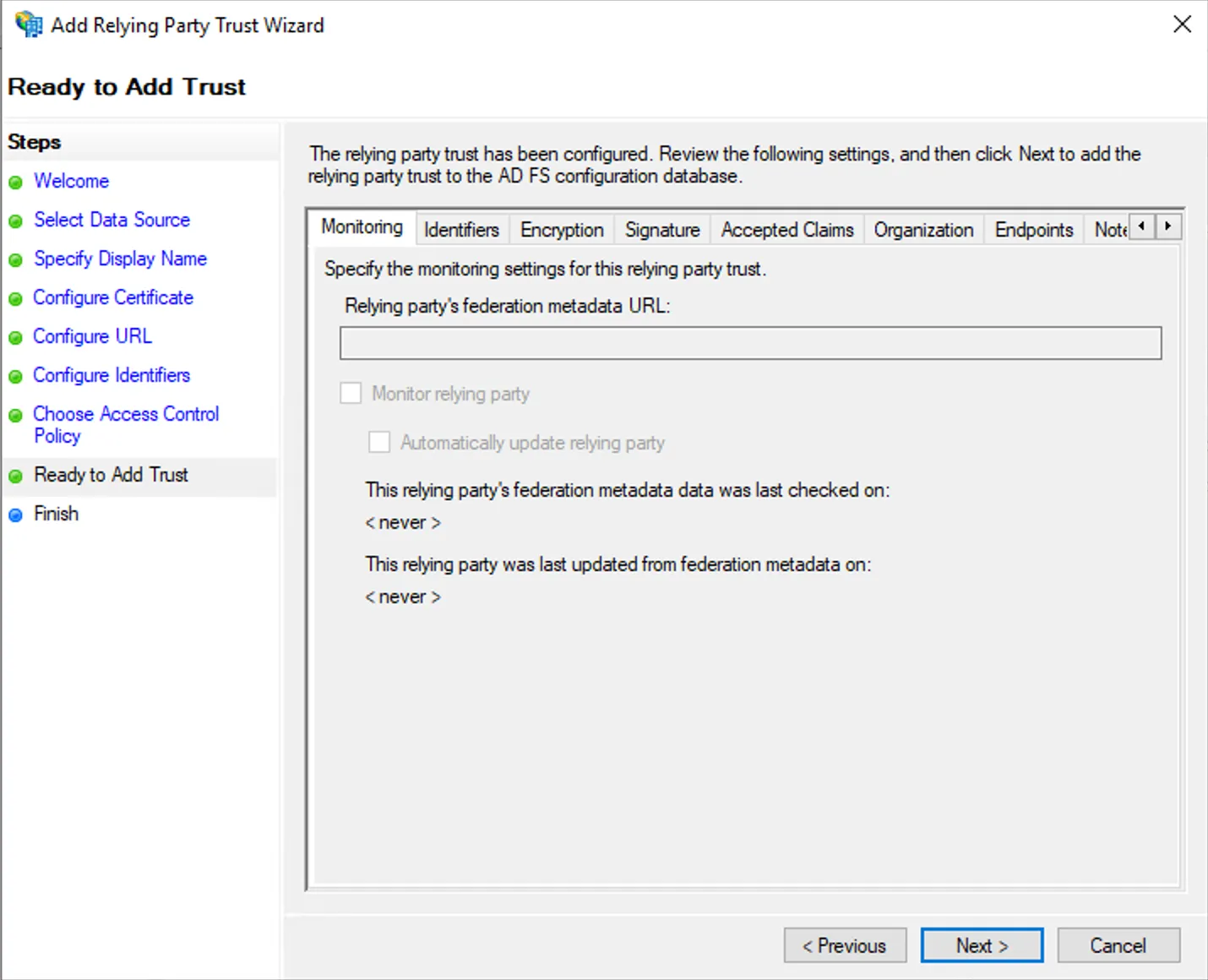Go back with the Previous button
1208x980 pixels.
click(845, 945)
